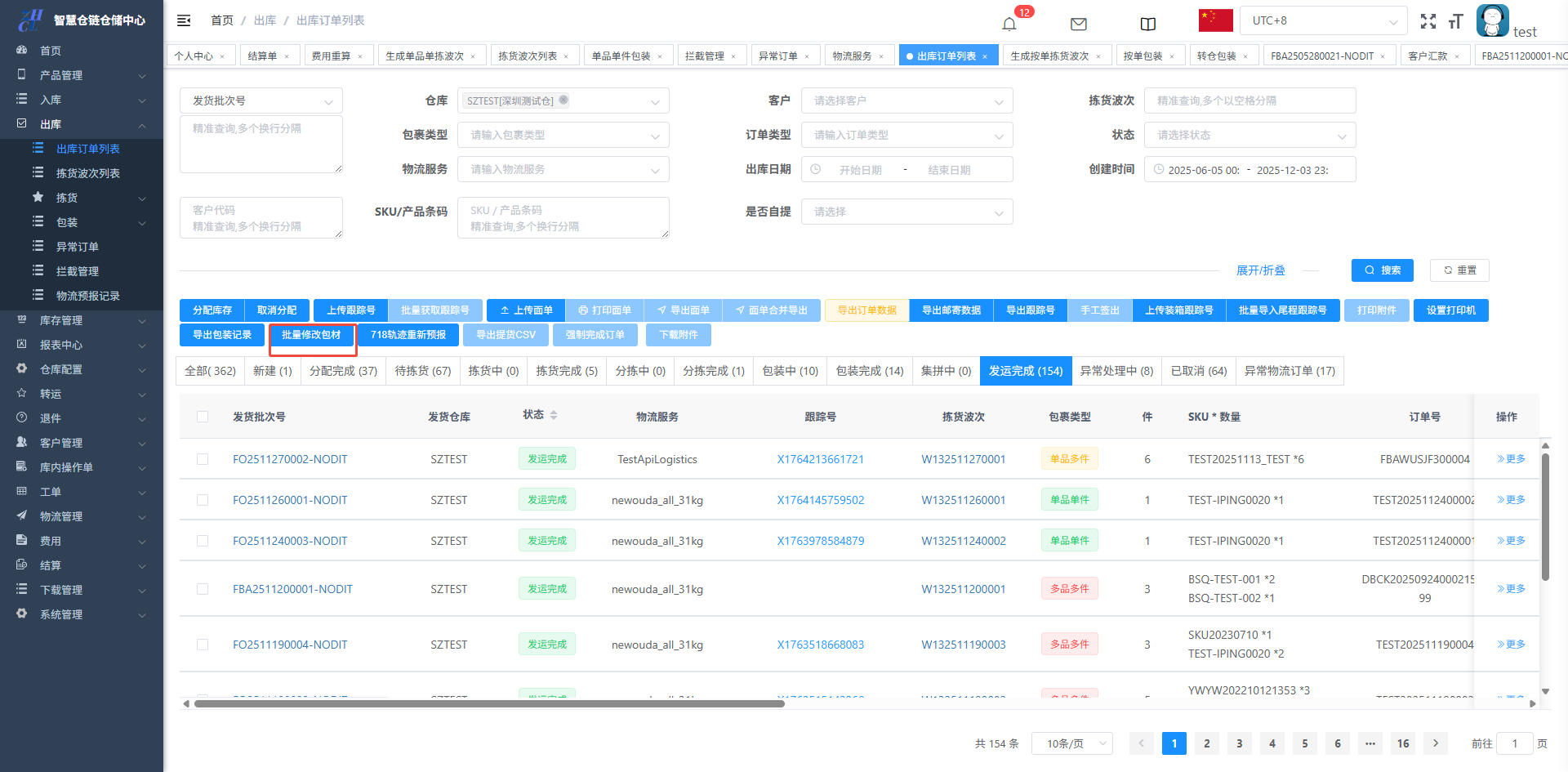This screenshot has width=1568, height=772.
Task: Click the font size adjustment icon
Action: pyautogui.click(x=1455, y=22)
